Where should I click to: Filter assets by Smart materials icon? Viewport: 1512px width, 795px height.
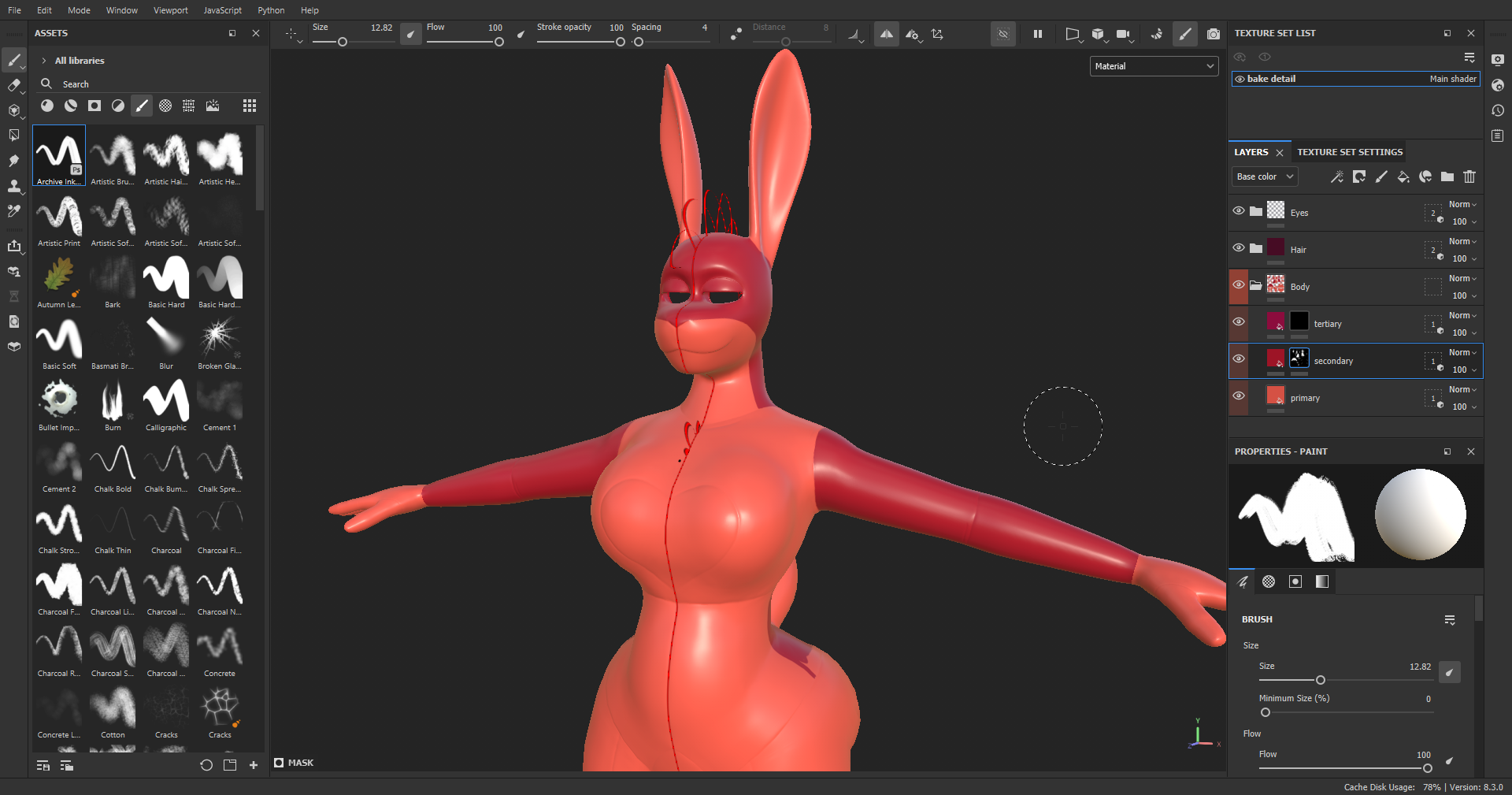coord(71,106)
